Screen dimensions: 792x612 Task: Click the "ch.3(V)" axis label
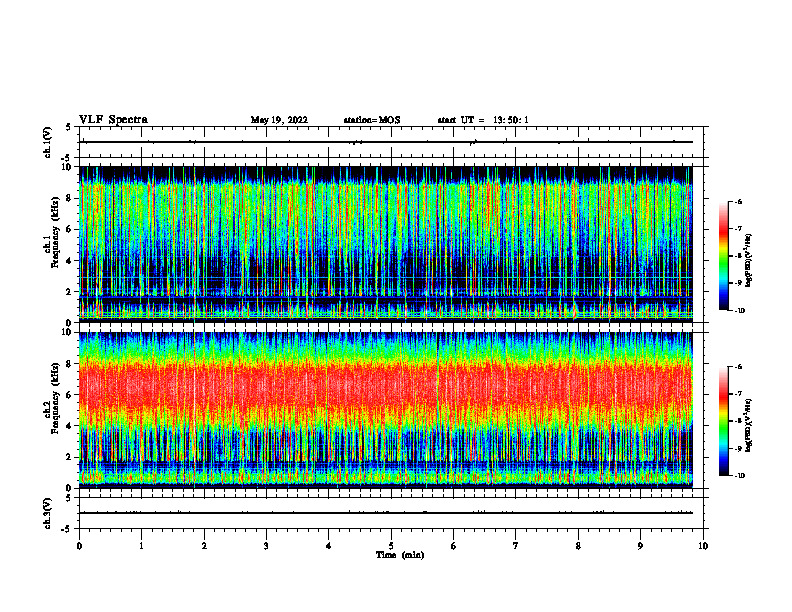point(48,513)
